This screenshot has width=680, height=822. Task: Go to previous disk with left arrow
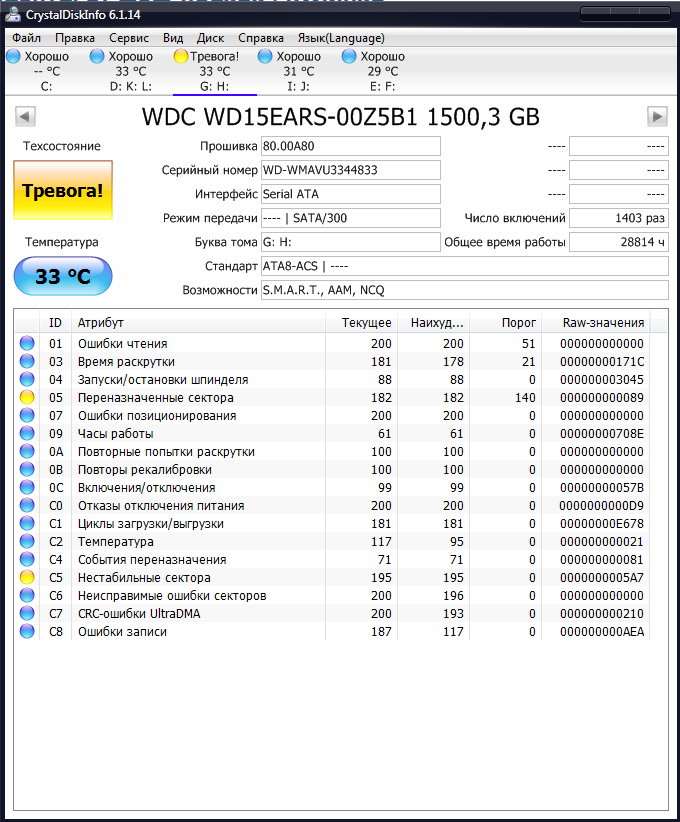point(25,116)
